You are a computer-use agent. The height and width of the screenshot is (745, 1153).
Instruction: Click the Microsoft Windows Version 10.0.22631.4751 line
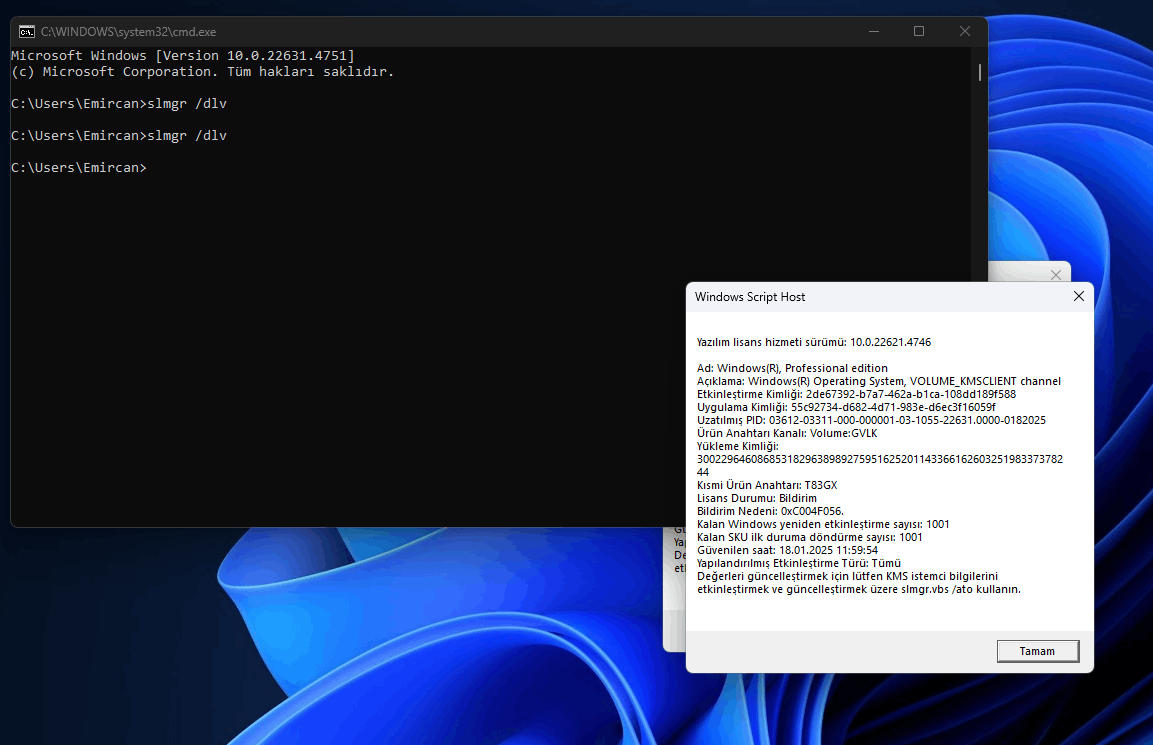[182, 55]
